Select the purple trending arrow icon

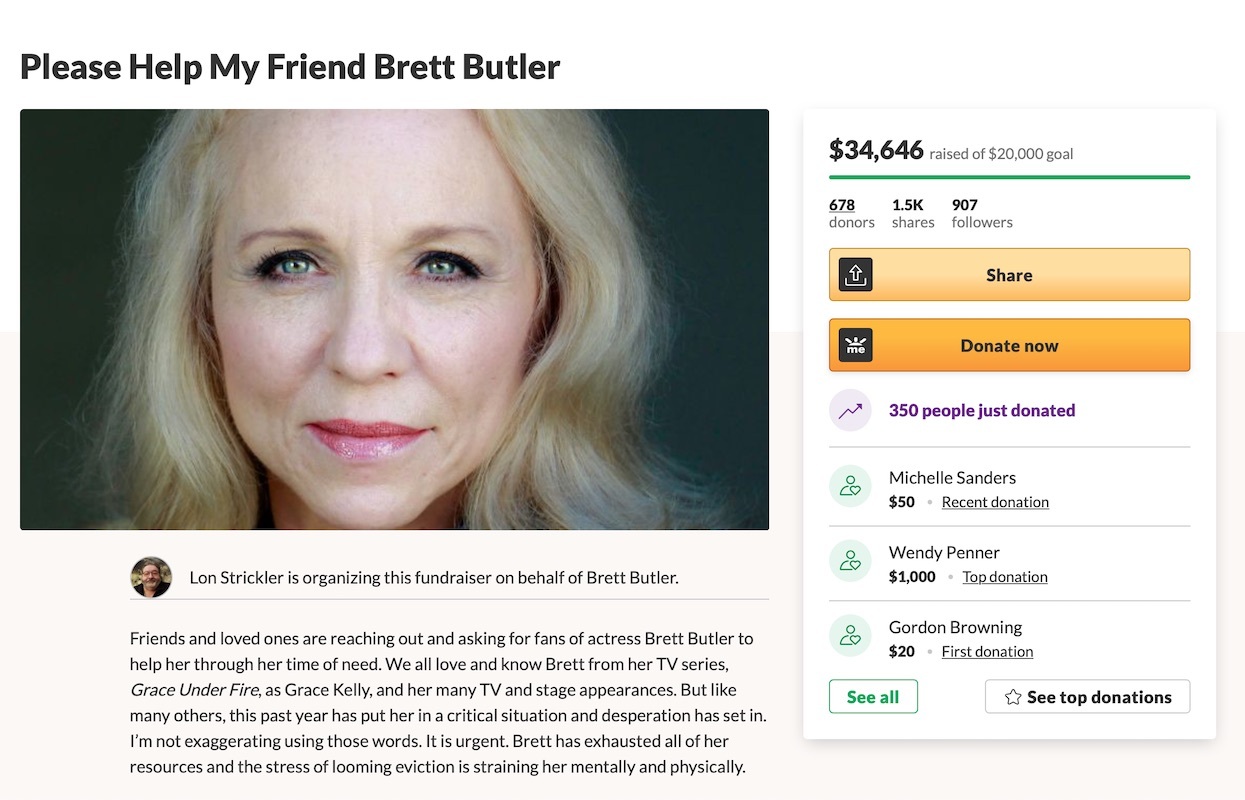pos(849,410)
